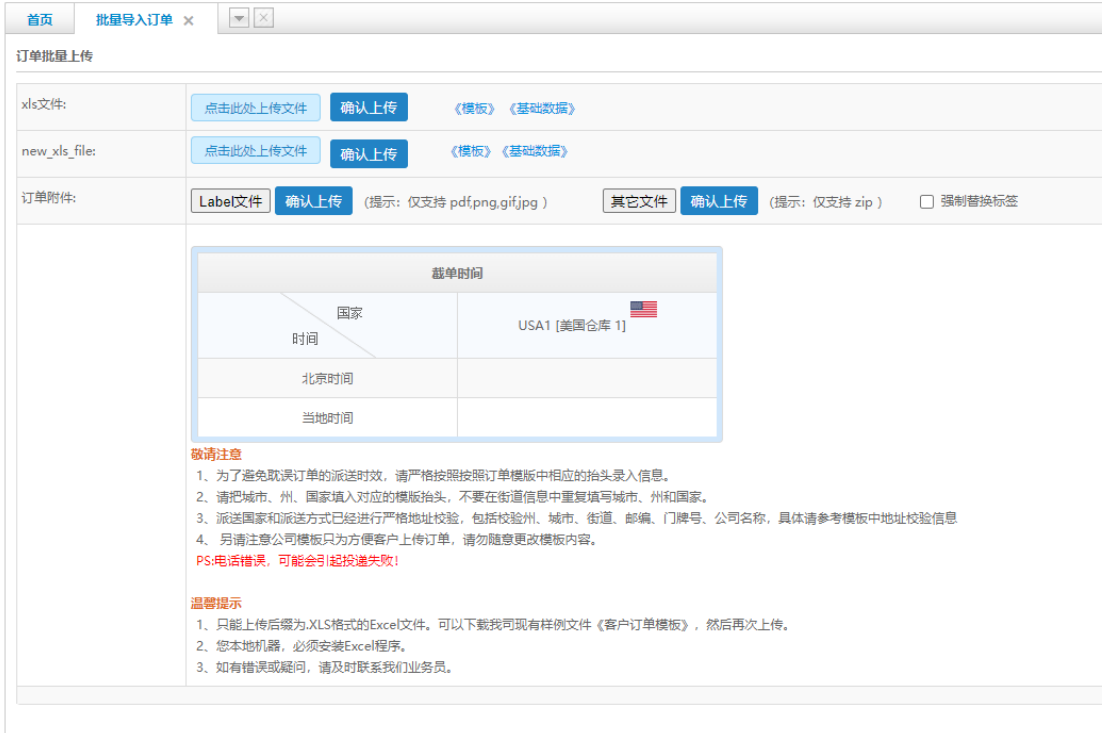Download 《模板》 in the new_xls_file row
Screen dimensions: 1109x733
[x=470, y=152]
